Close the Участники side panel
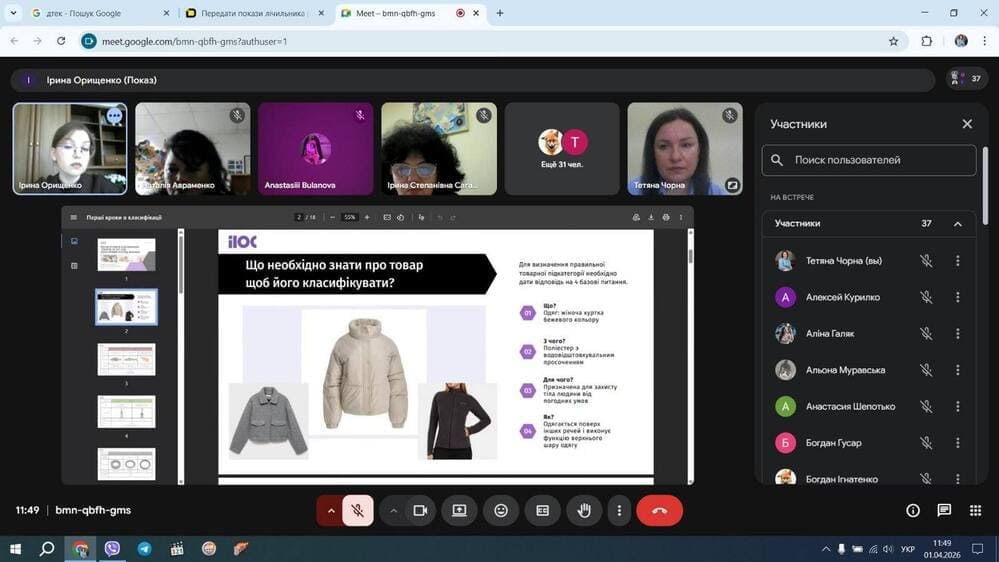Image resolution: width=999 pixels, height=562 pixels. coord(967,124)
